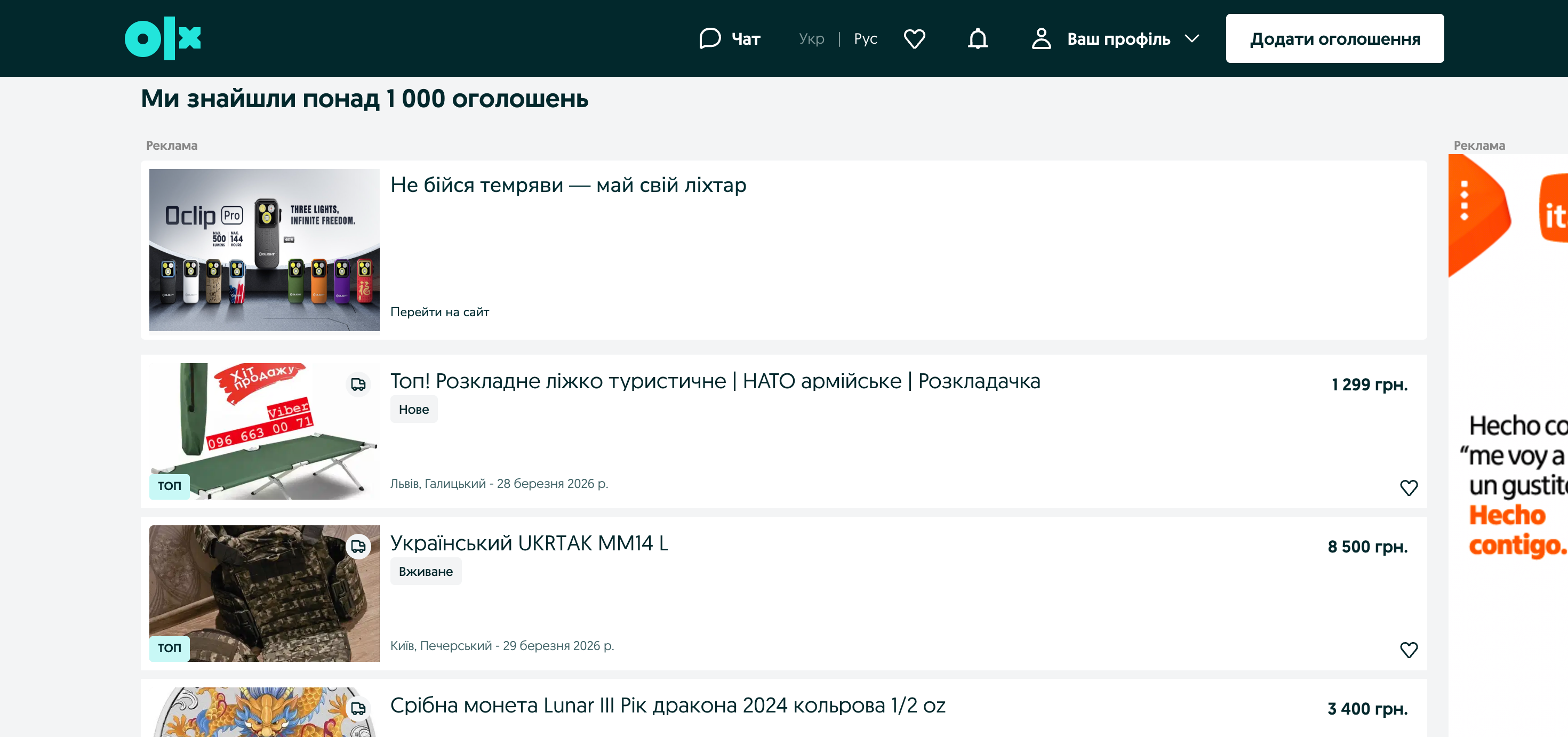Click delivery truck icon on UKRTAK listing
Viewport: 1568px width, 737px height.
pyautogui.click(x=358, y=546)
